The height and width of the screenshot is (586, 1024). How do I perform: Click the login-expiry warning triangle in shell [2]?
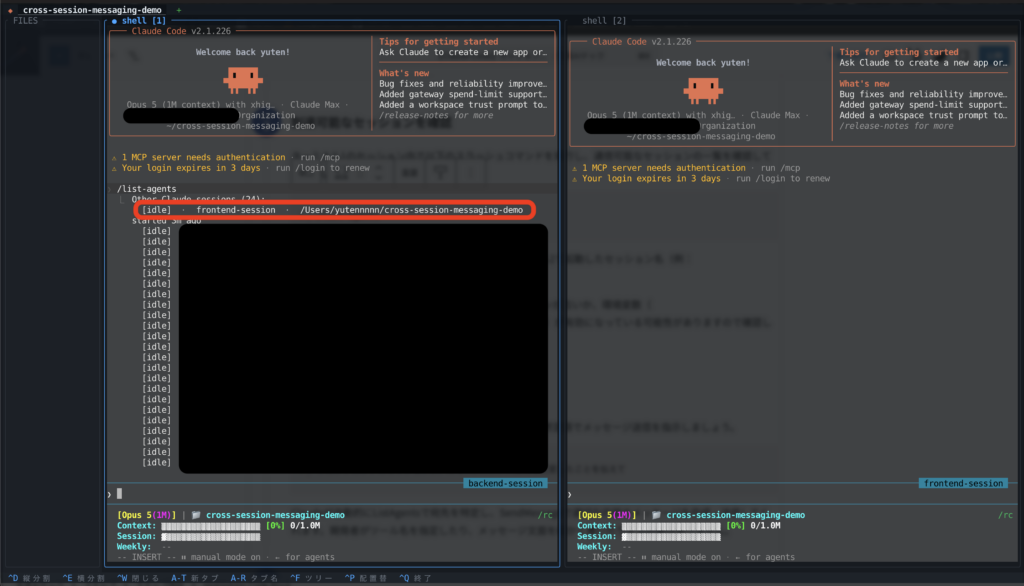coord(575,179)
